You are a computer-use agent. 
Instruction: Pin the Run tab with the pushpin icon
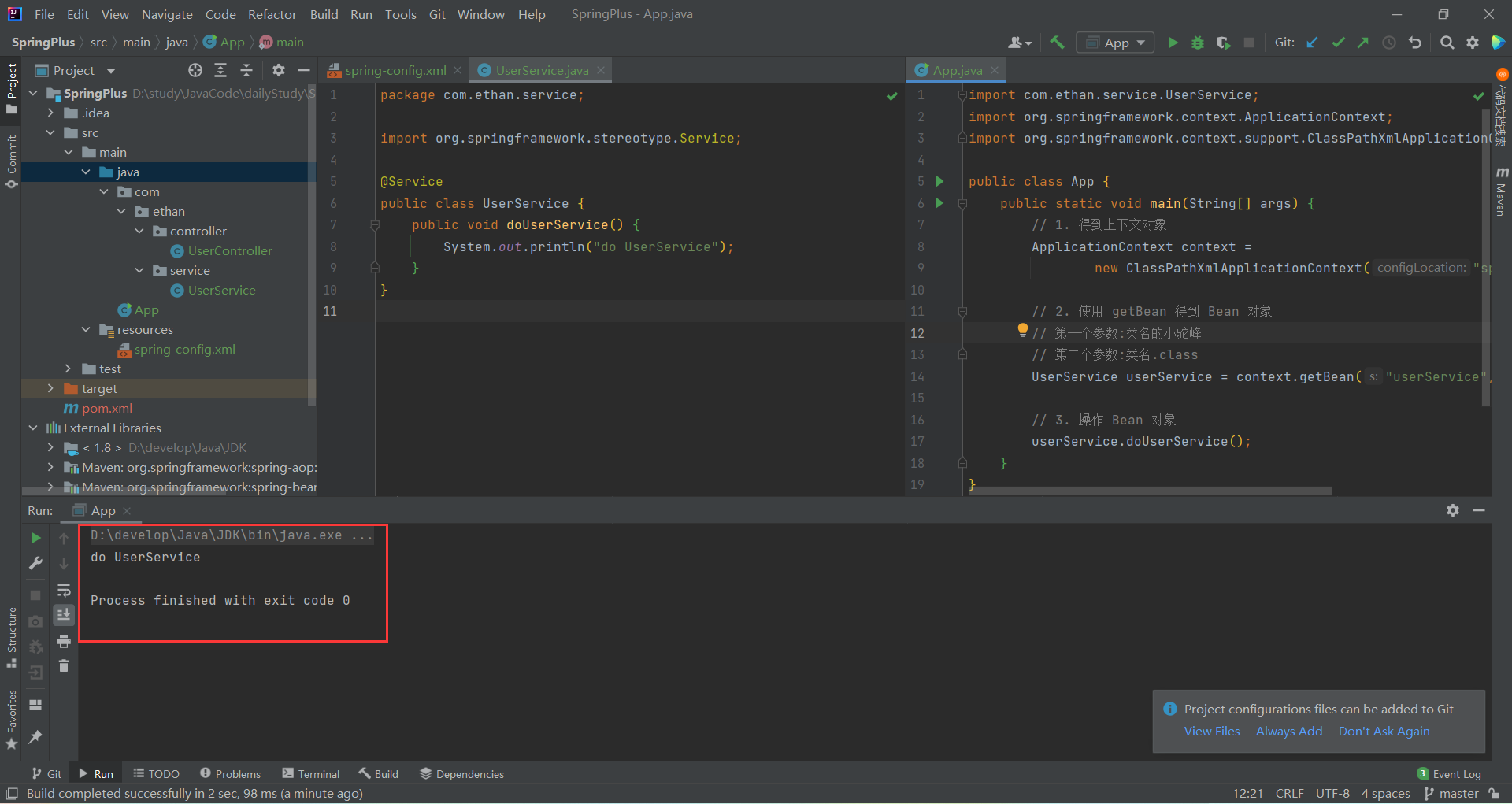point(35,736)
